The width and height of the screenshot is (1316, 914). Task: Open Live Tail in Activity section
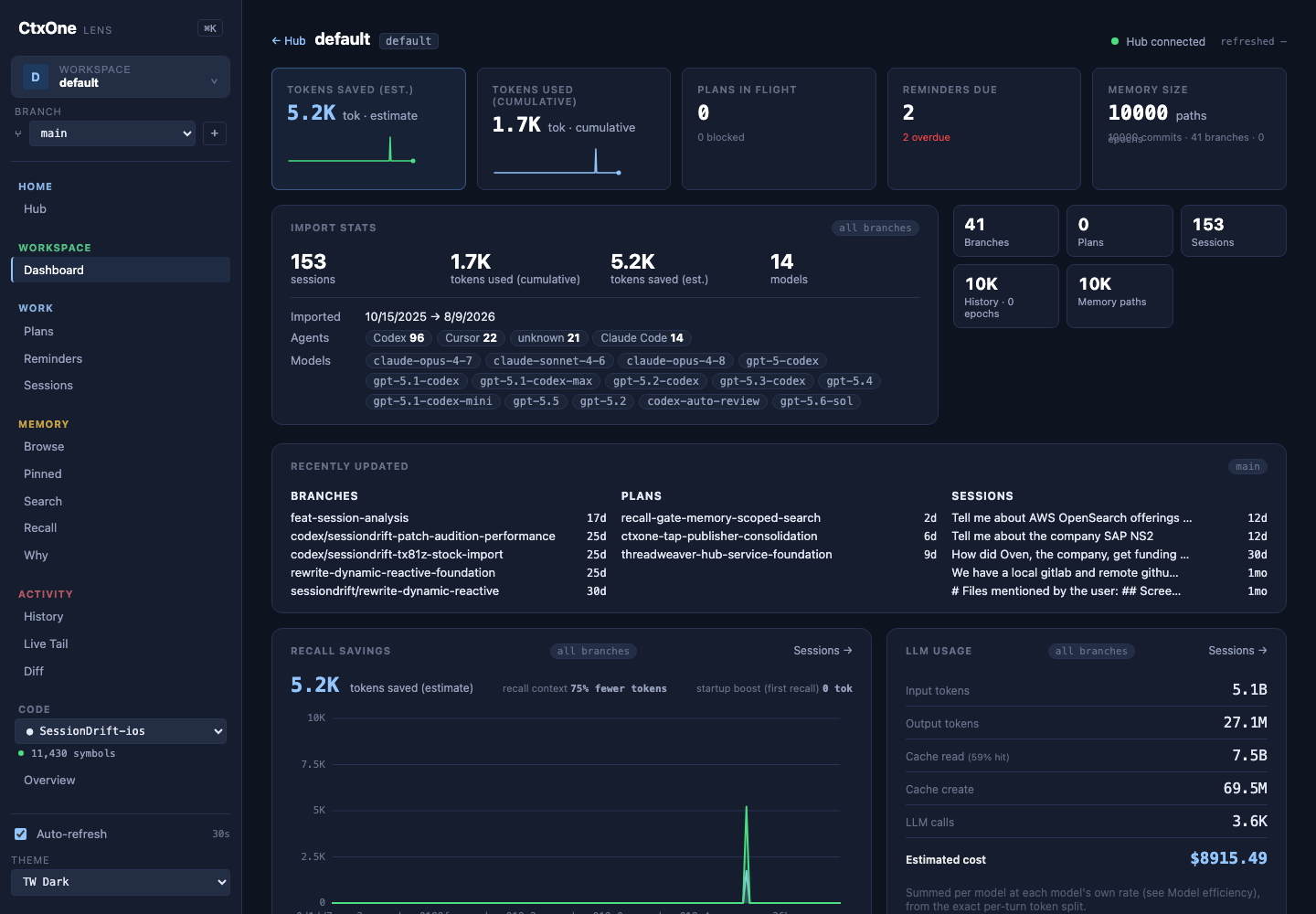pos(46,644)
